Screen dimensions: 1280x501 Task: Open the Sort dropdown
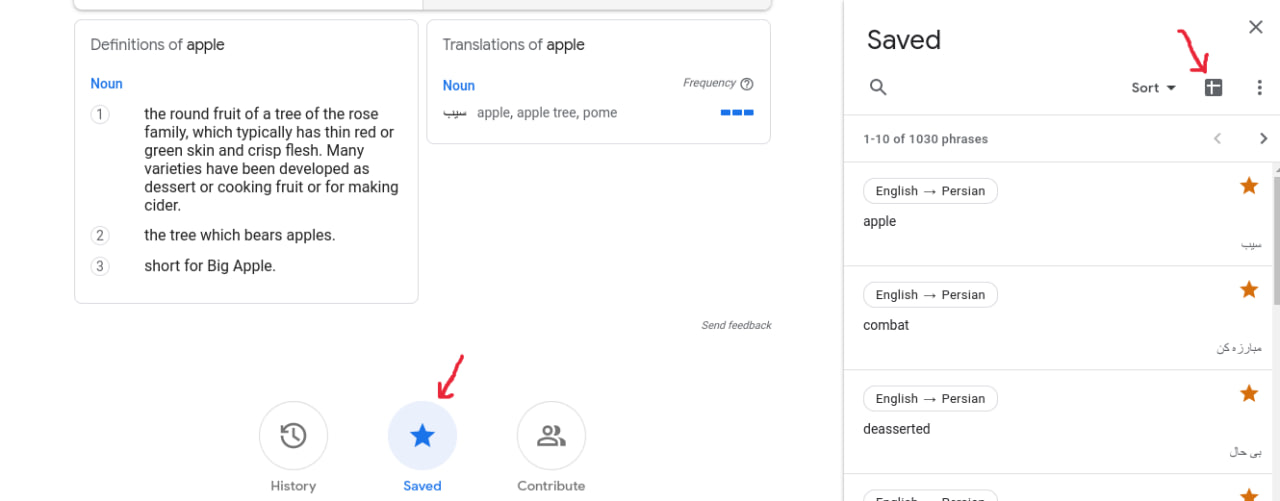pyautogui.click(x=1153, y=88)
